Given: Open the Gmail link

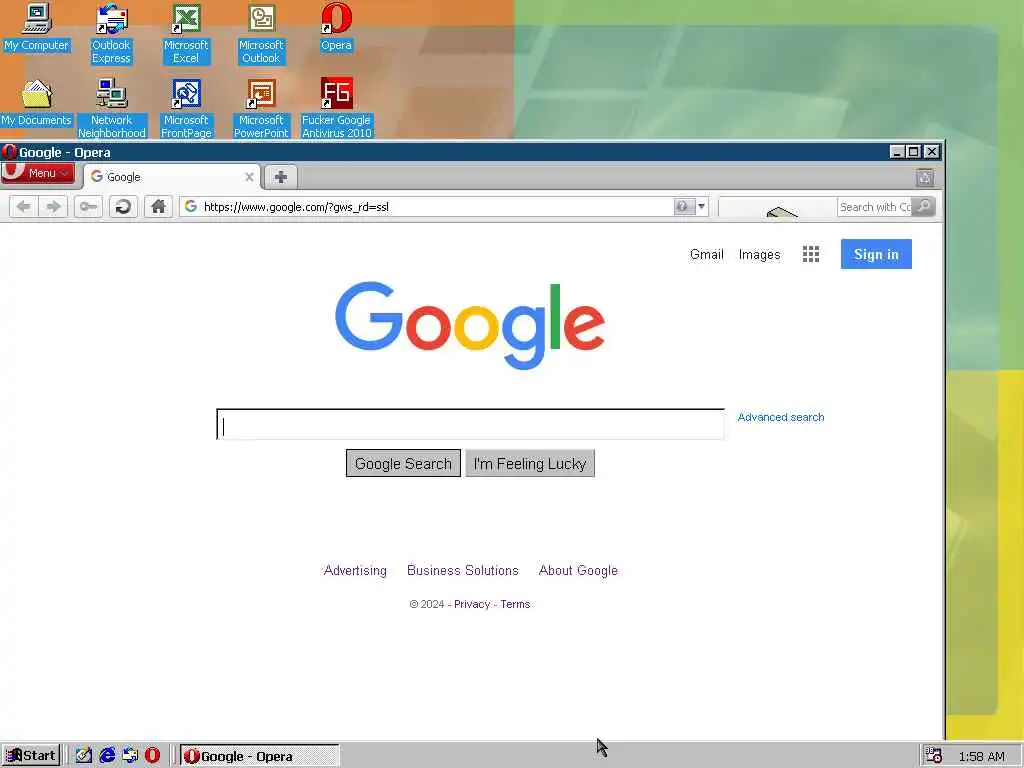Looking at the screenshot, I should pyautogui.click(x=707, y=255).
